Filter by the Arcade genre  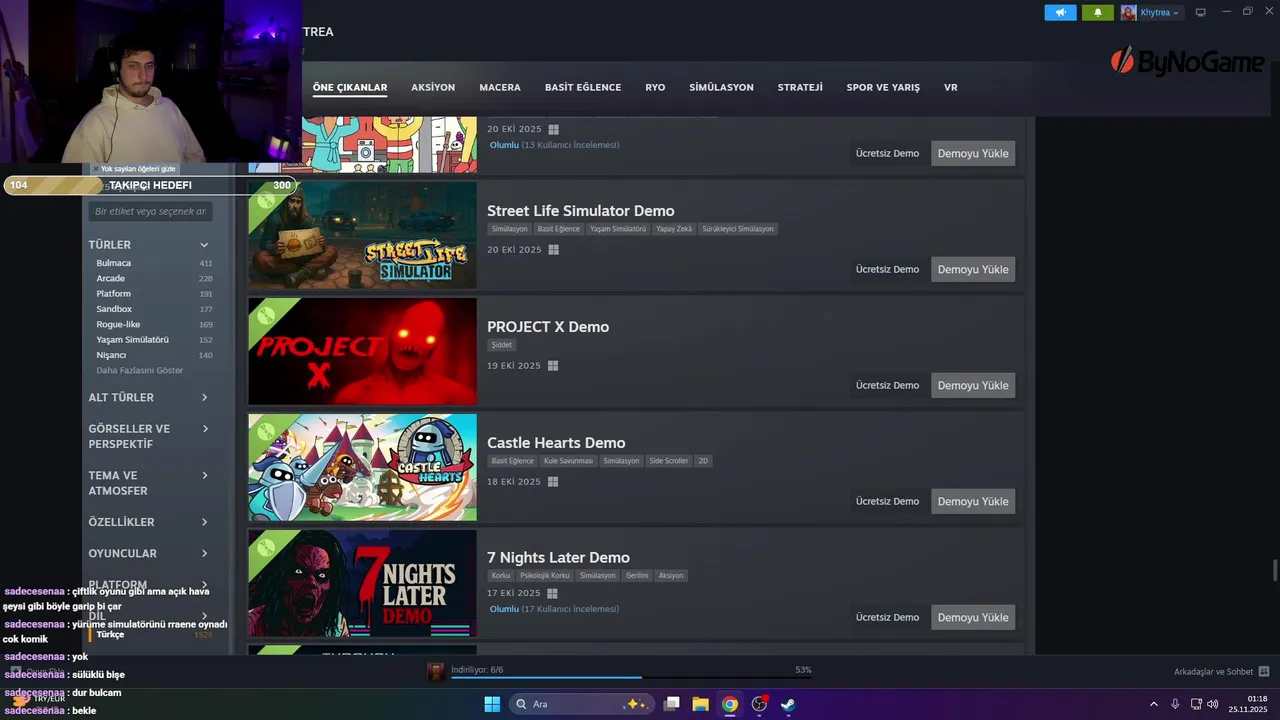coord(110,278)
